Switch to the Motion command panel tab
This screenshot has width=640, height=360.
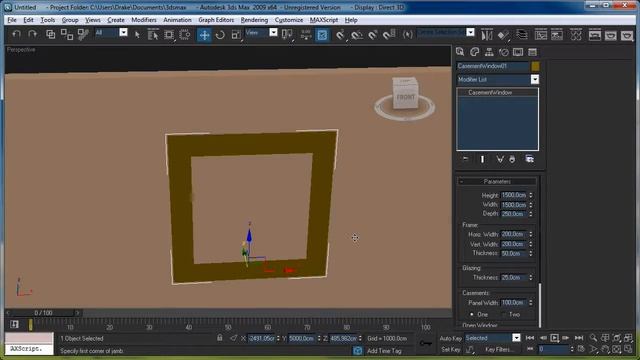point(504,52)
